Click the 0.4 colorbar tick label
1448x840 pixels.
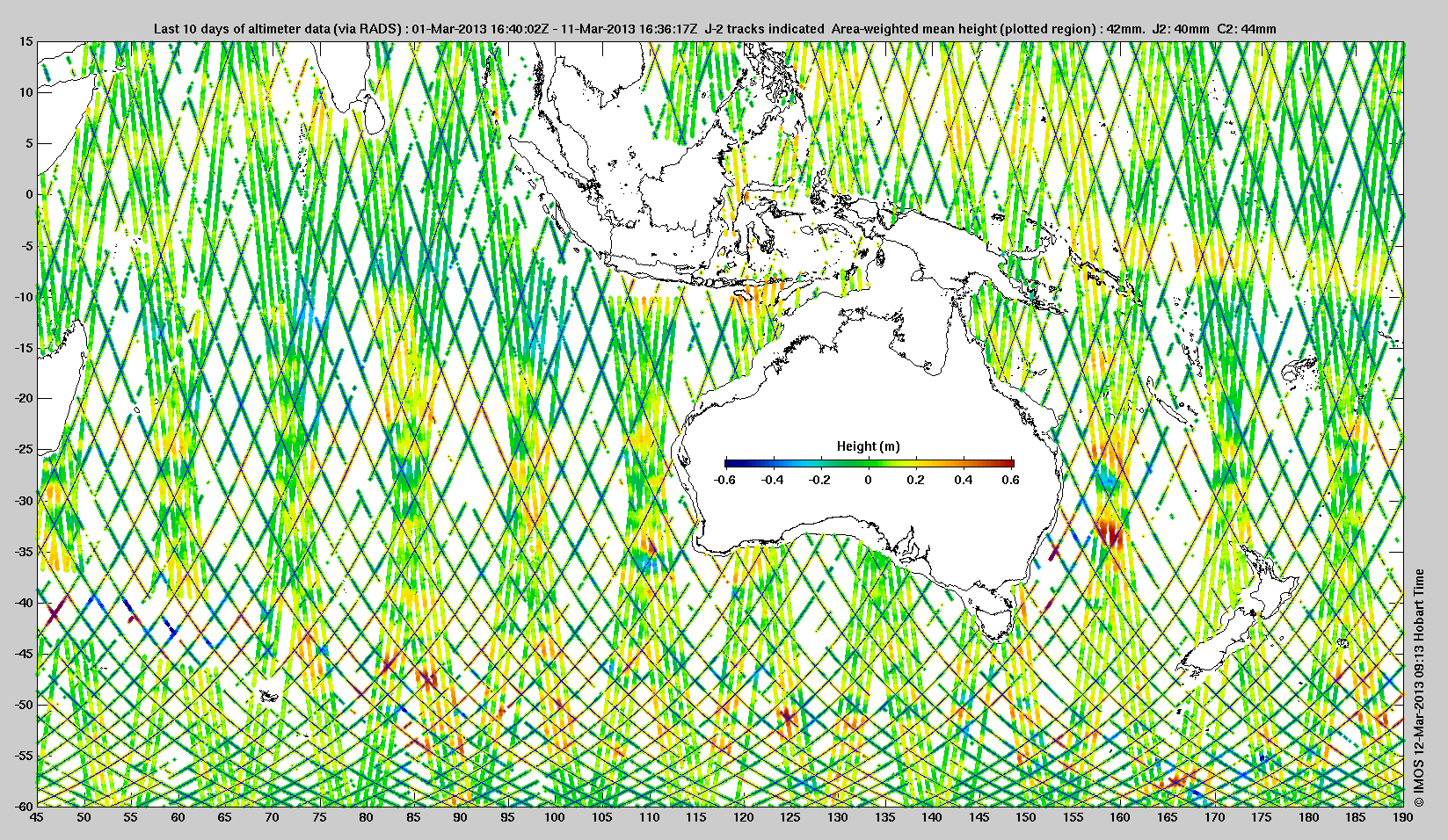pos(964,481)
